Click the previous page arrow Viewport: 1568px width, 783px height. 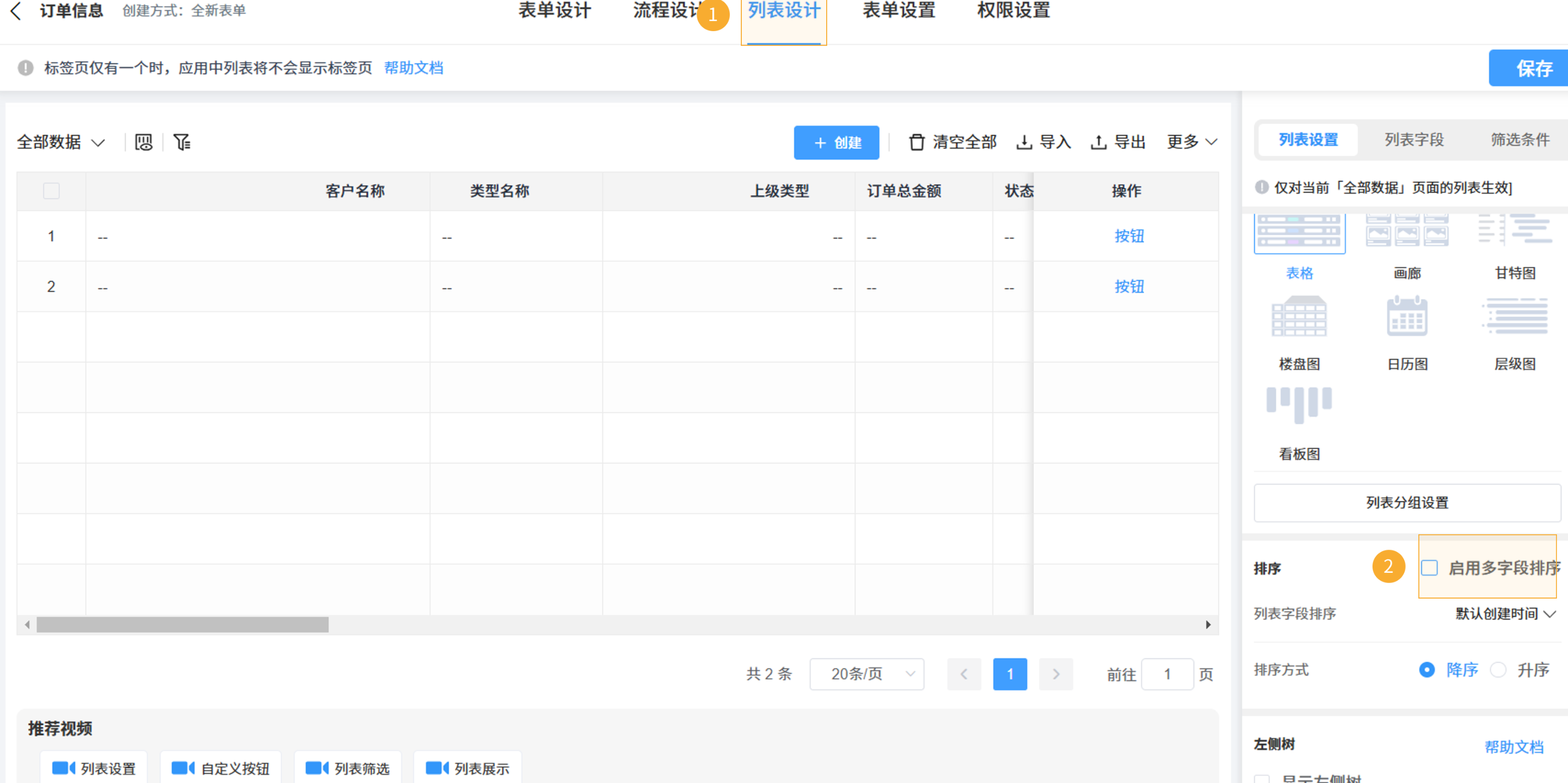[964, 674]
